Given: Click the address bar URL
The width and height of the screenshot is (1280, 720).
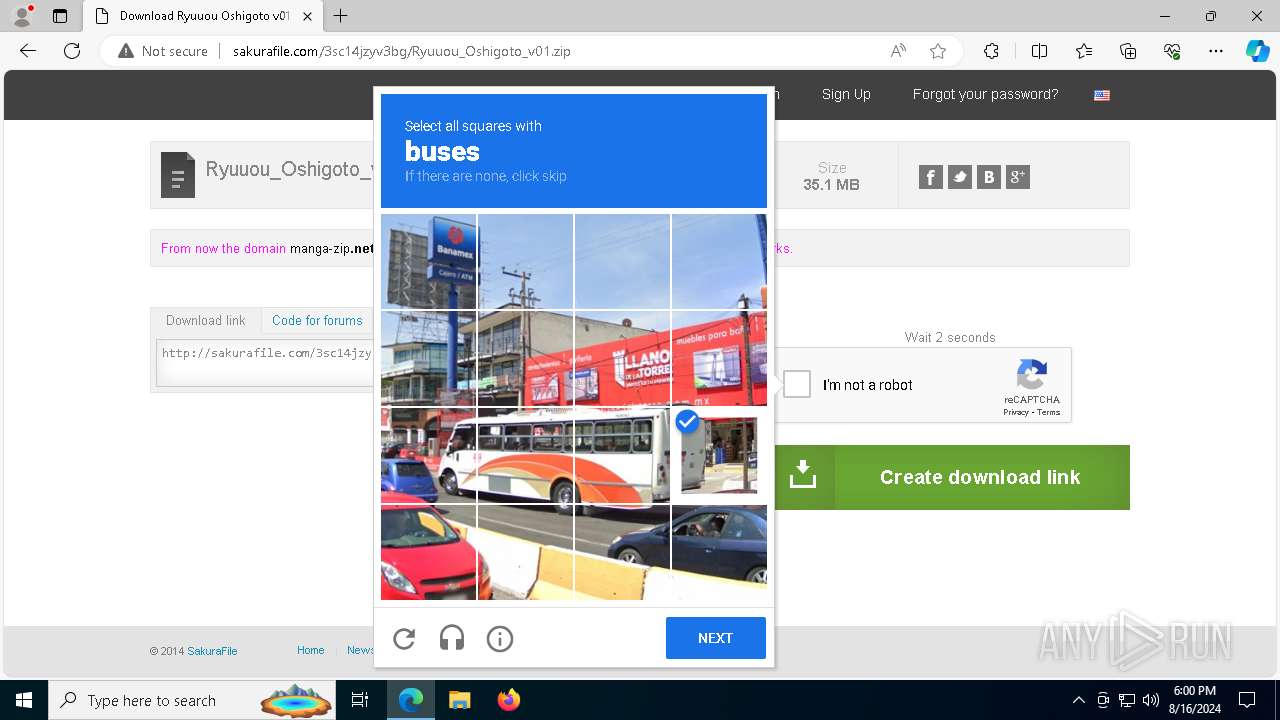Looking at the screenshot, I should pyautogui.click(x=402, y=51).
